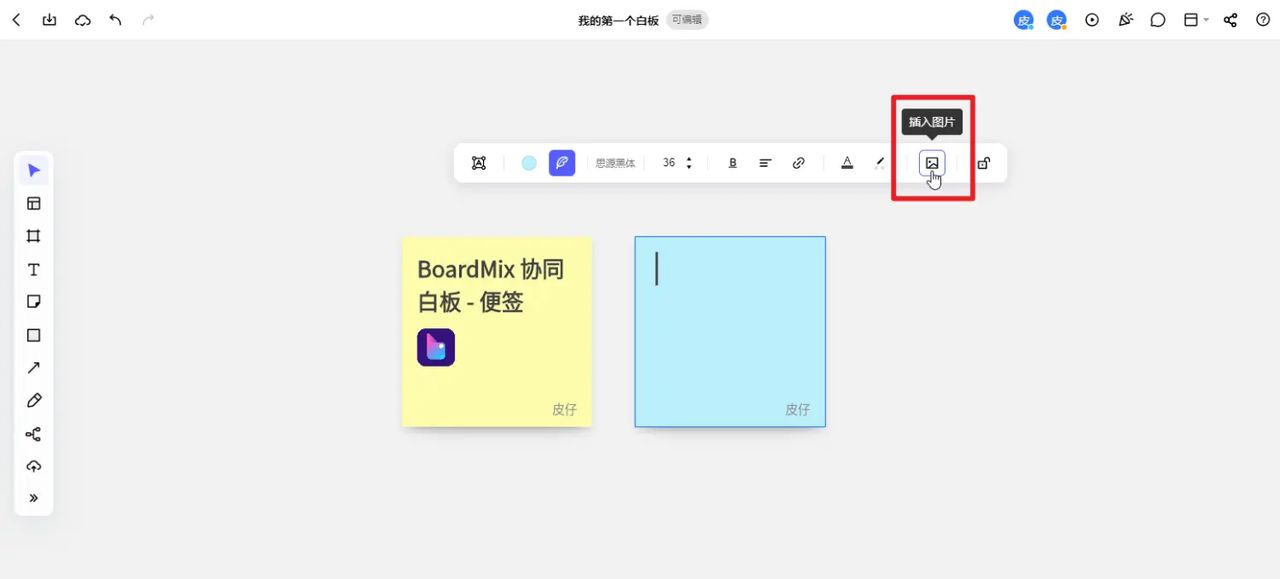The height and width of the screenshot is (579, 1280).
Task: Select the arrow connector tool
Action: click(x=34, y=368)
